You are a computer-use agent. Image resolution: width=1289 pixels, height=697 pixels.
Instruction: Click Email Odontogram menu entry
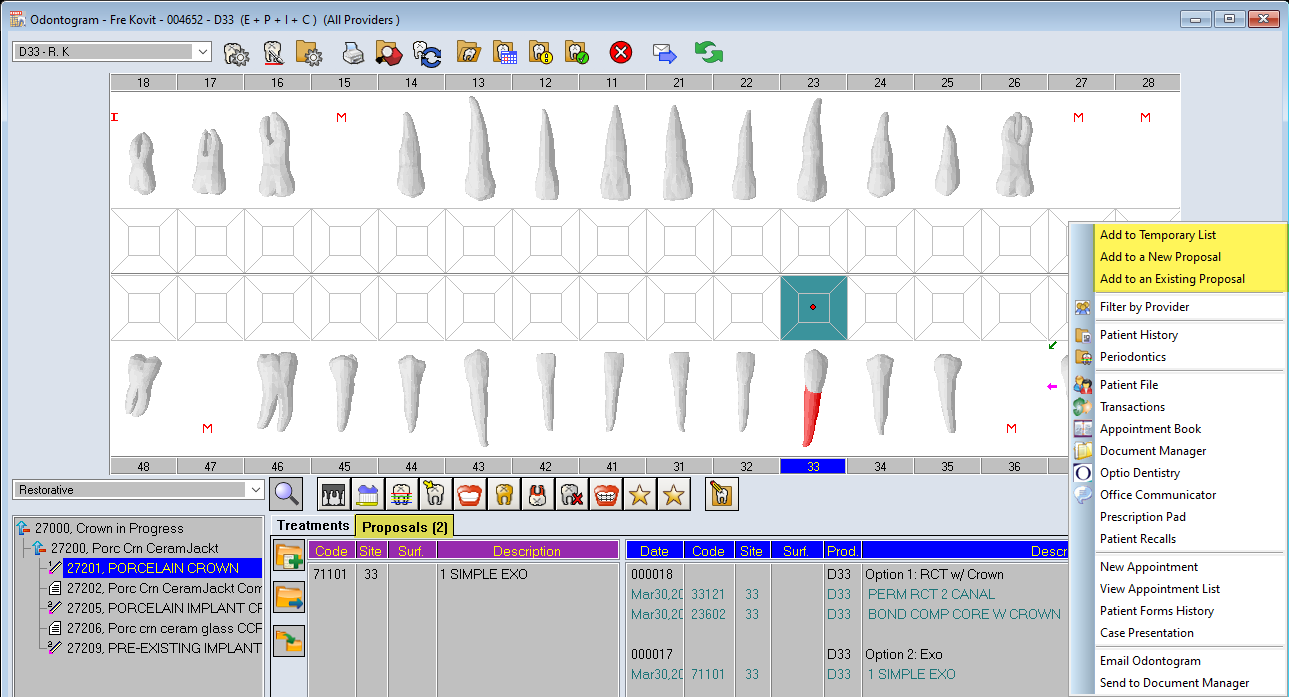tap(1150, 661)
